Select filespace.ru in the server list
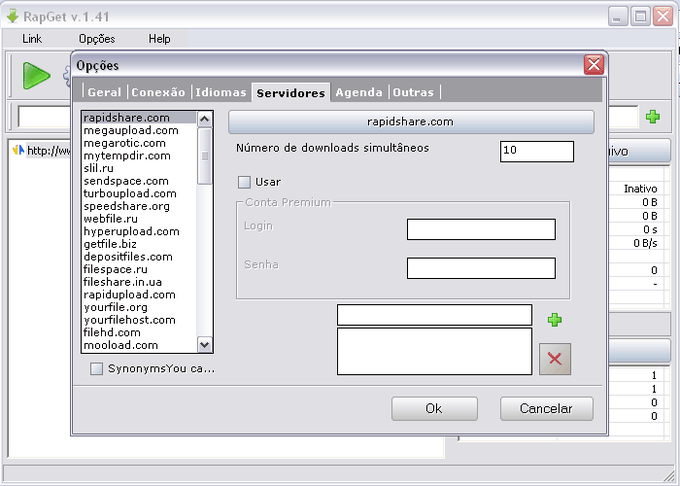Screen dimensions: 680x486 coord(139,269)
